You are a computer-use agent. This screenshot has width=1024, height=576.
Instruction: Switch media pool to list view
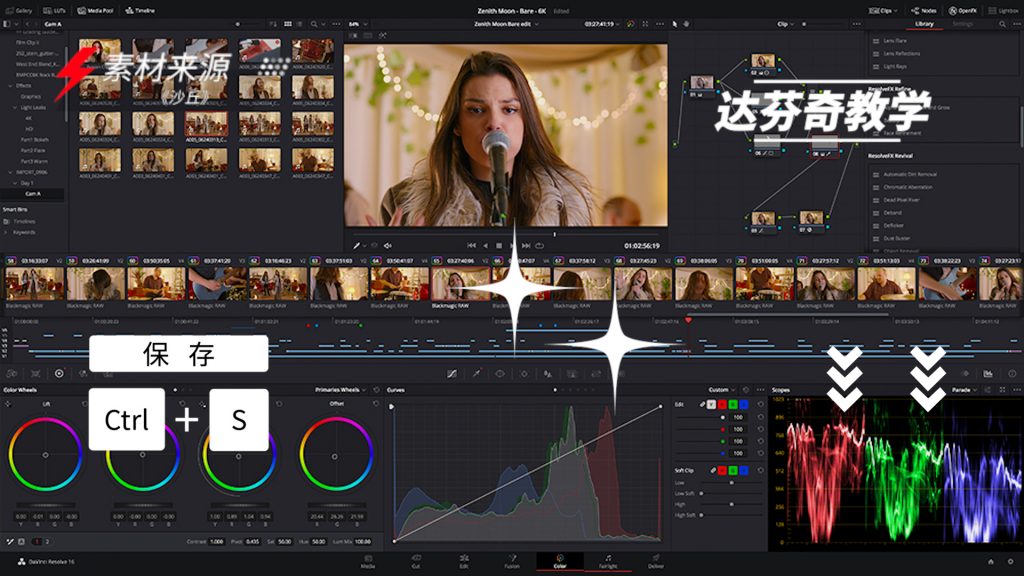299,24
